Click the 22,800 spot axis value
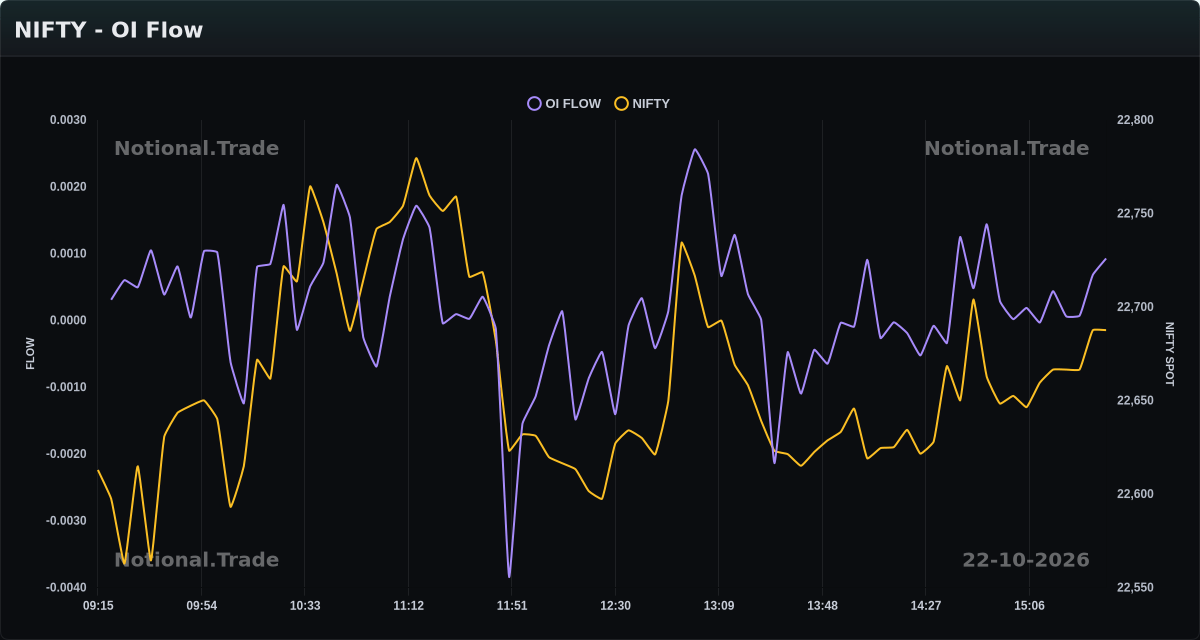The height and width of the screenshot is (640, 1200). pos(1135,120)
